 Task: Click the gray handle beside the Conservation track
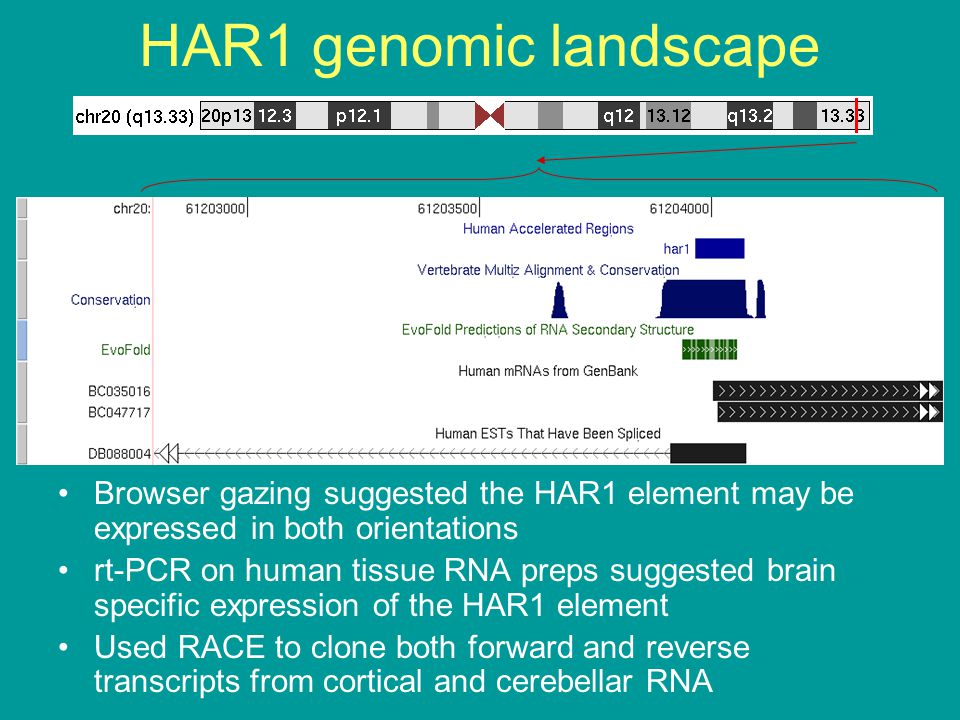click(21, 290)
